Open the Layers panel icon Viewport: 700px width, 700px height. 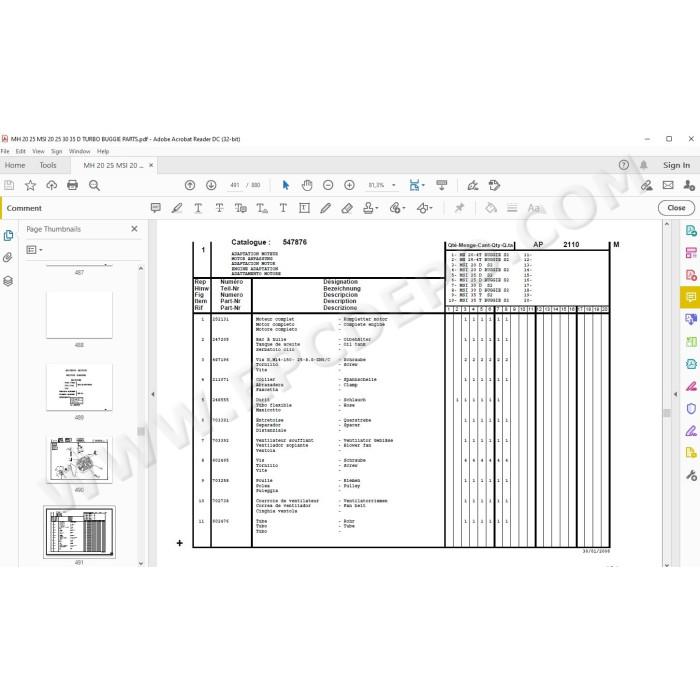pyautogui.click(x=8, y=281)
